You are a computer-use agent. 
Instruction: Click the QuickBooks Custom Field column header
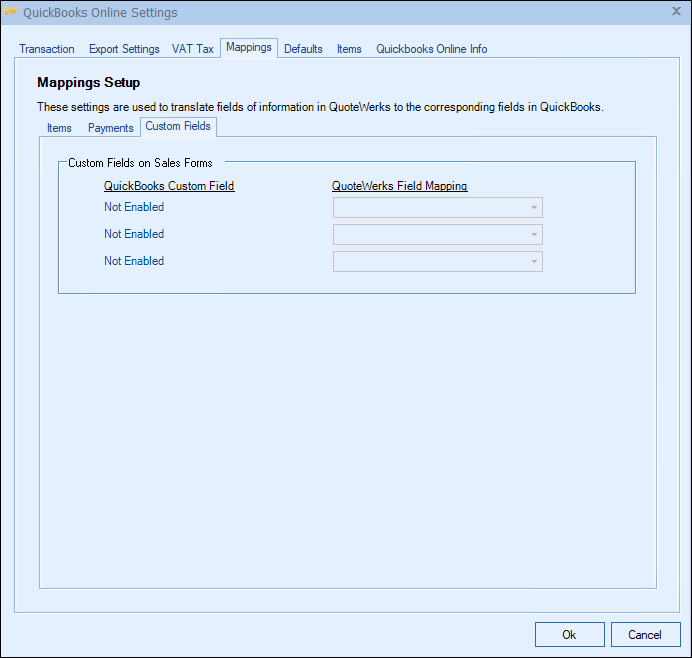169,186
